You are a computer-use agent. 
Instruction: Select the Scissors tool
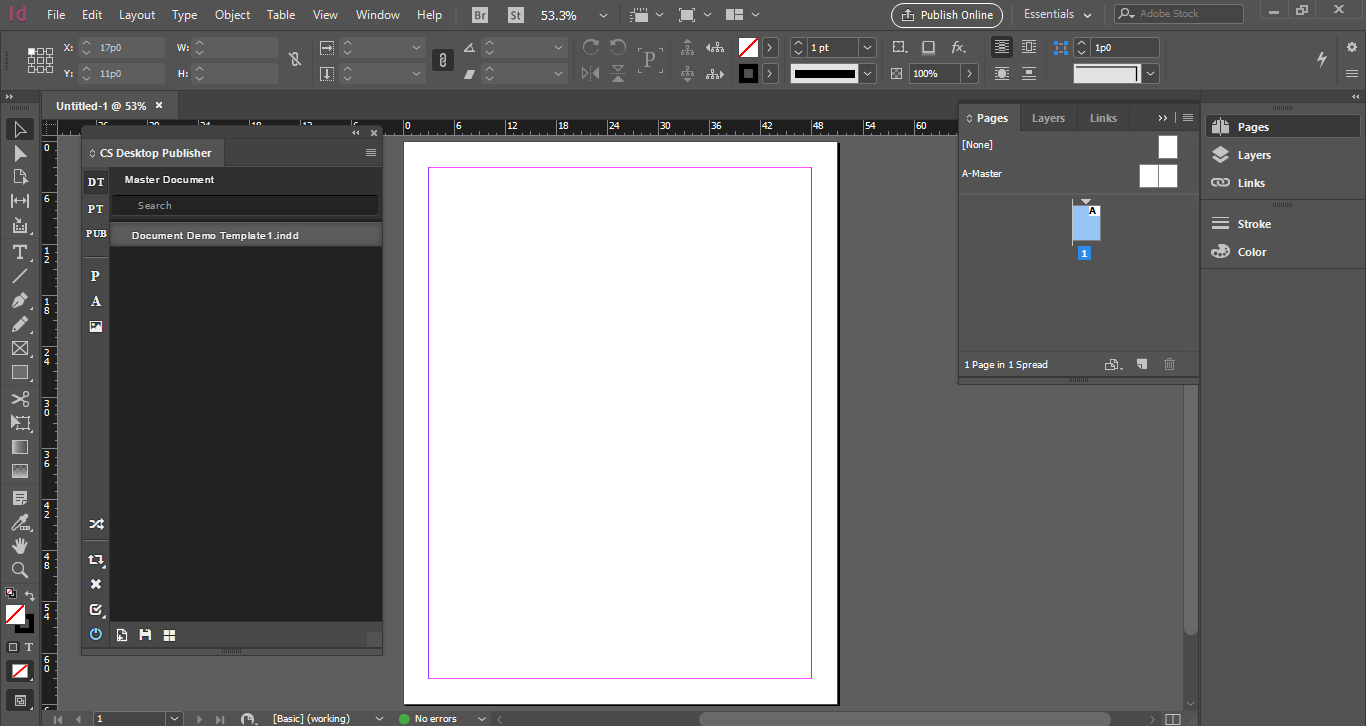point(19,399)
